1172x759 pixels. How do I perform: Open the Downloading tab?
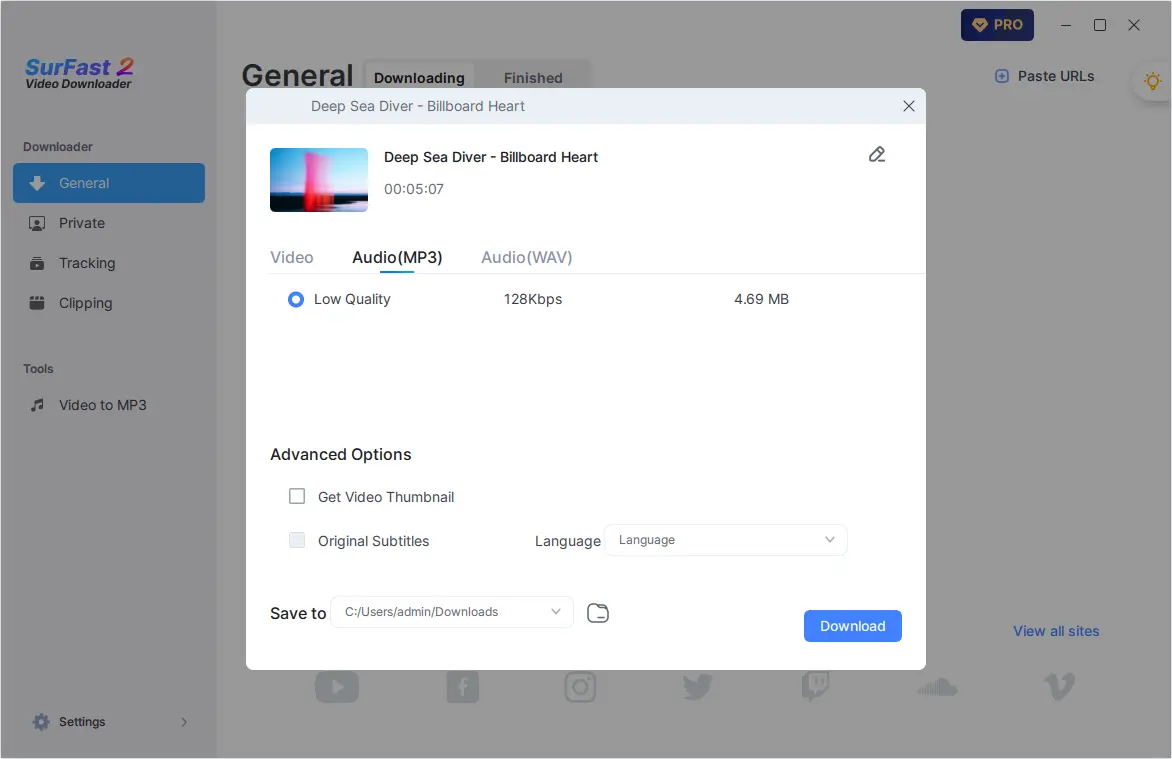point(419,78)
